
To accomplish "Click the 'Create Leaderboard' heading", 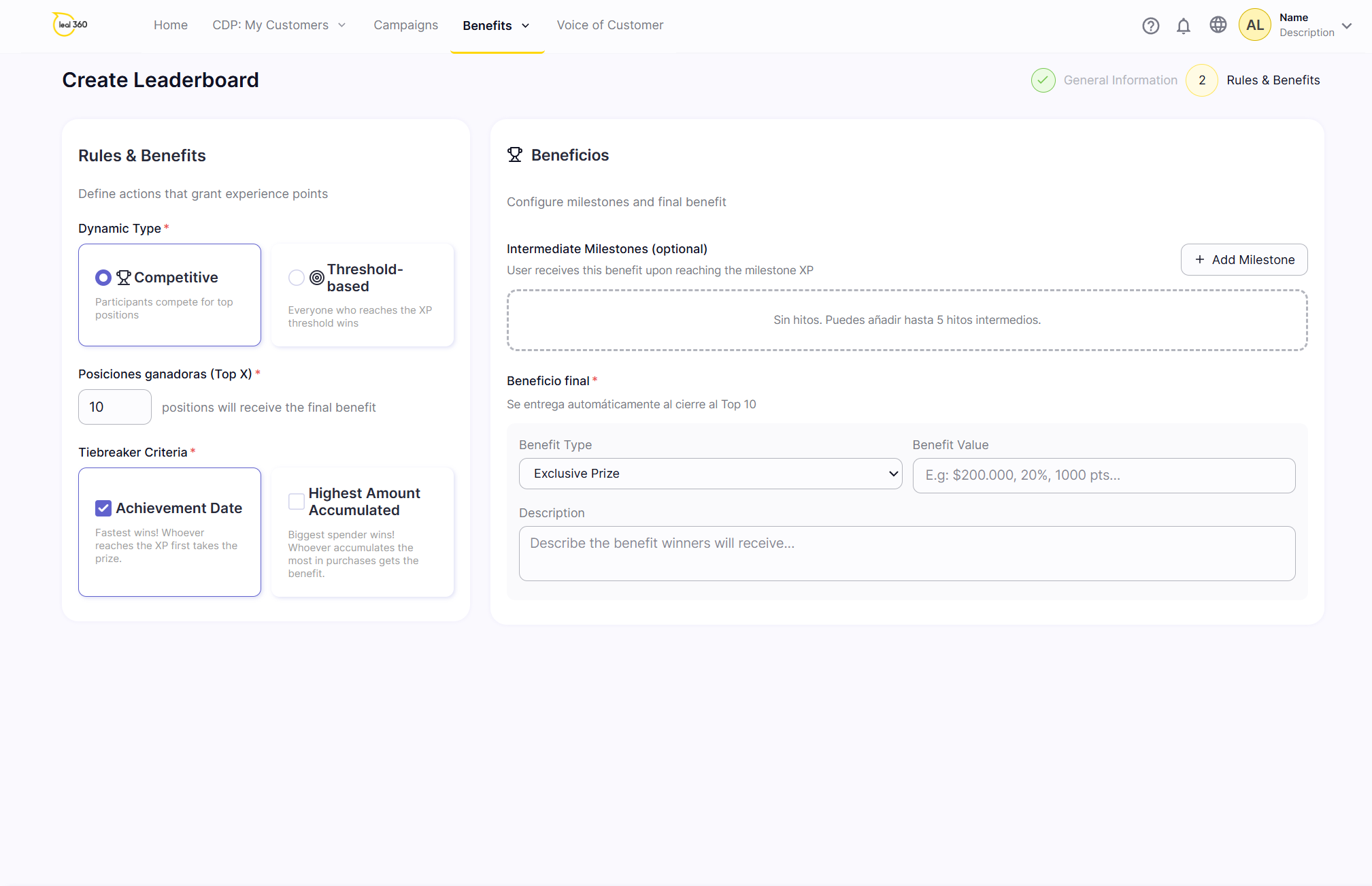I will 161,80.
